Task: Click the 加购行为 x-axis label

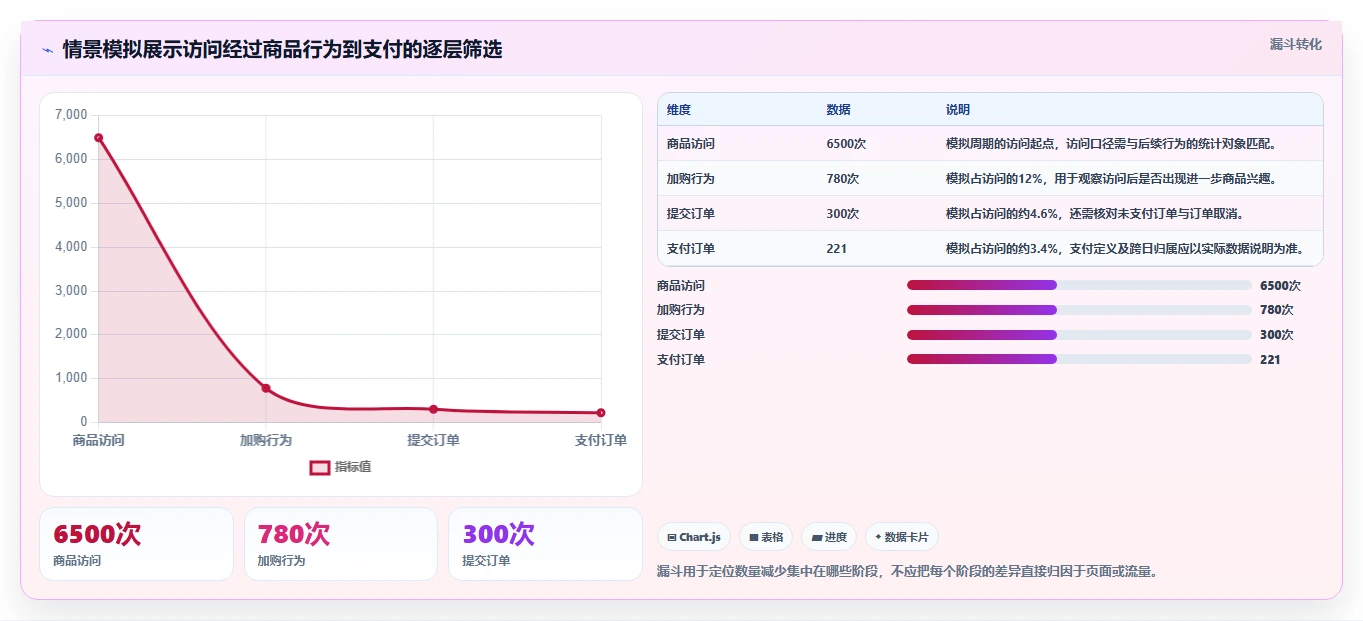Action: pyautogui.click(x=266, y=440)
